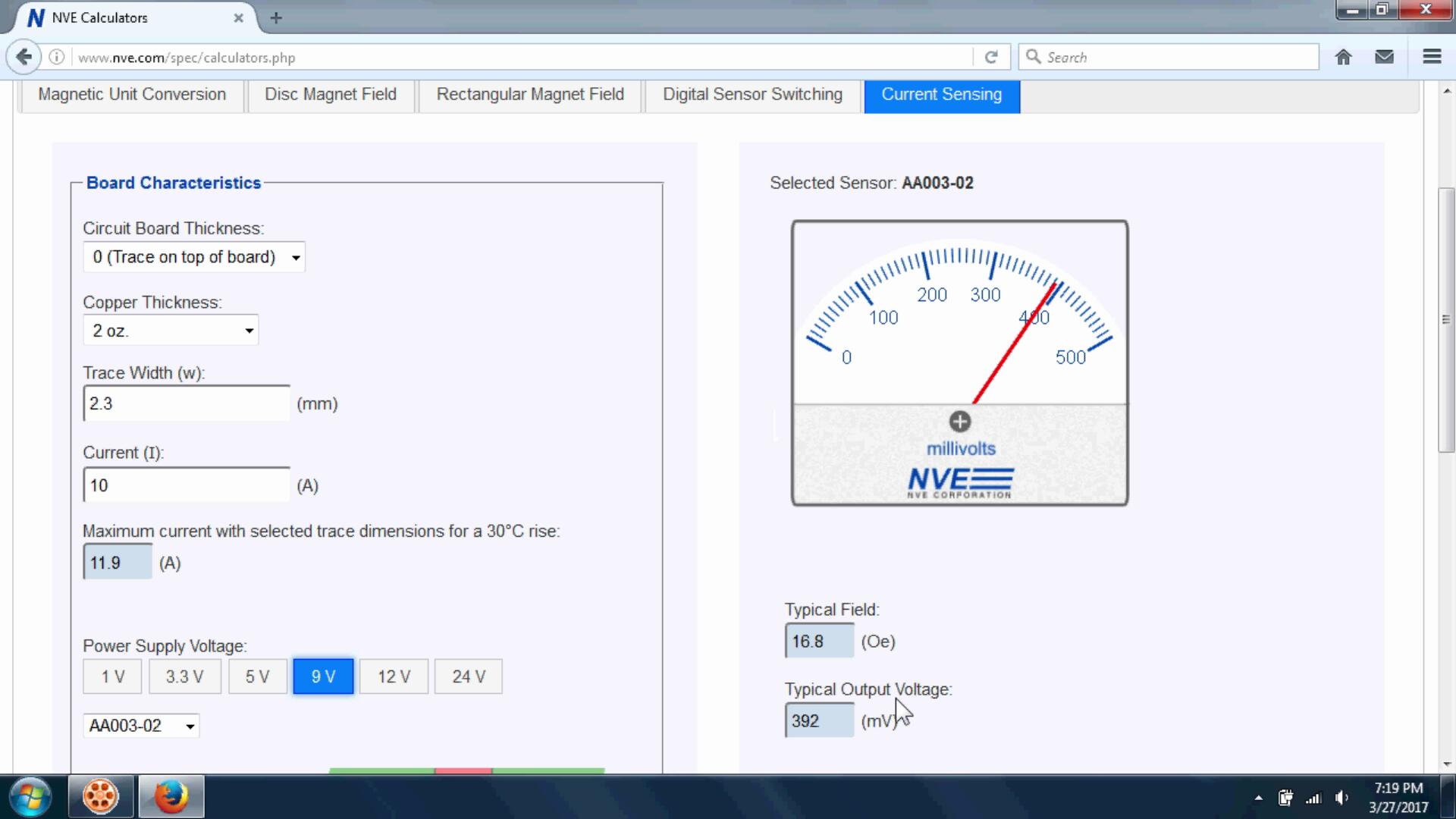Viewport: 1456px width, 819px height.
Task: Open the AA003-02 sensor dropdown
Action: [x=141, y=726]
